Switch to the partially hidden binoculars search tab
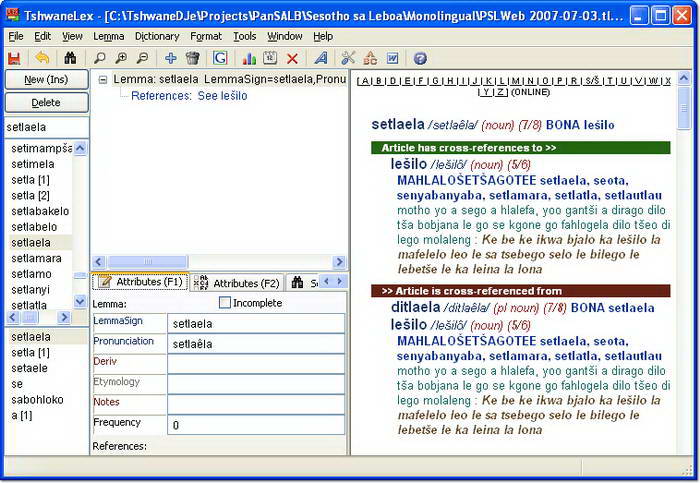 pyautogui.click(x=302, y=283)
